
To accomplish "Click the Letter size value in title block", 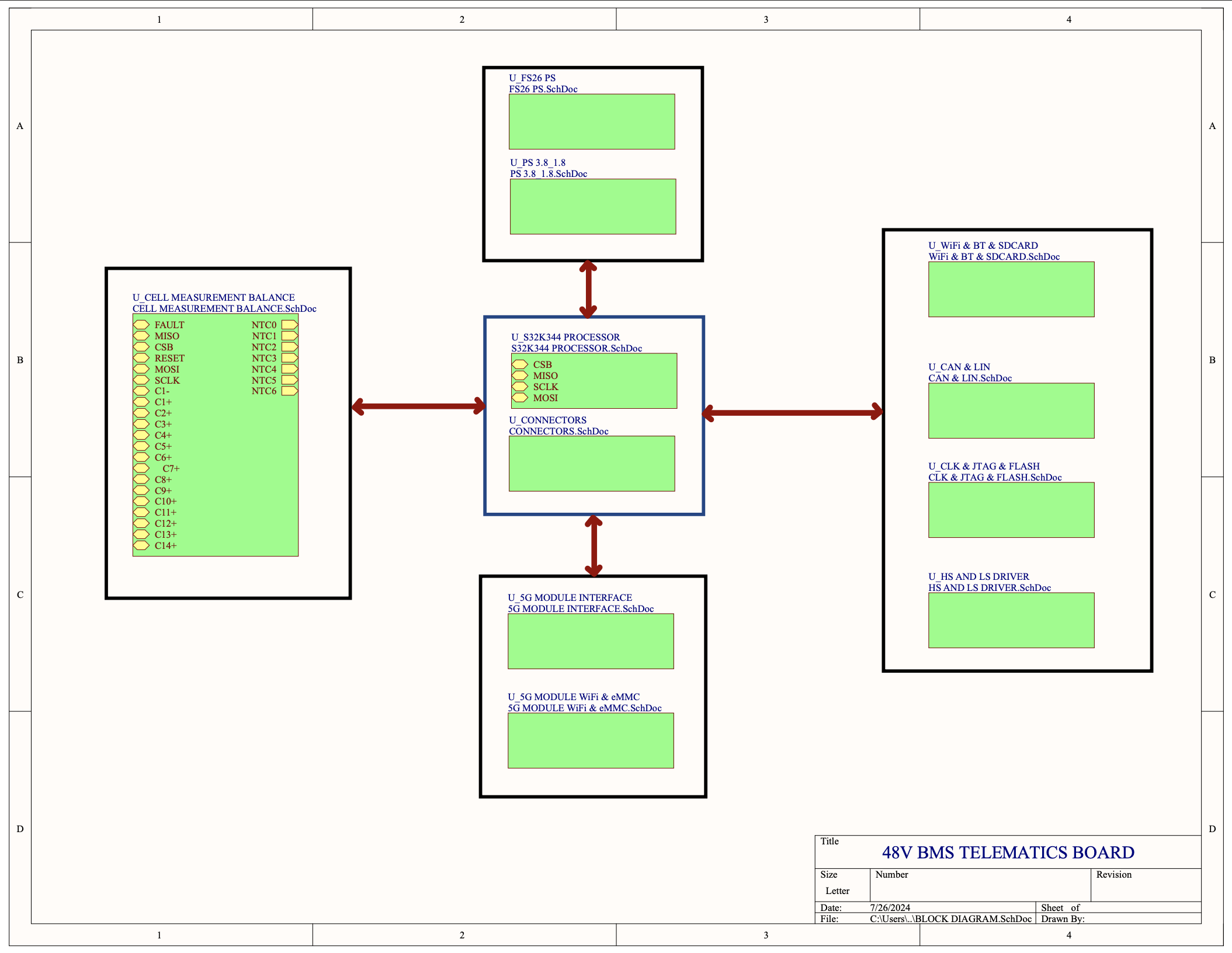I will click(x=838, y=891).
